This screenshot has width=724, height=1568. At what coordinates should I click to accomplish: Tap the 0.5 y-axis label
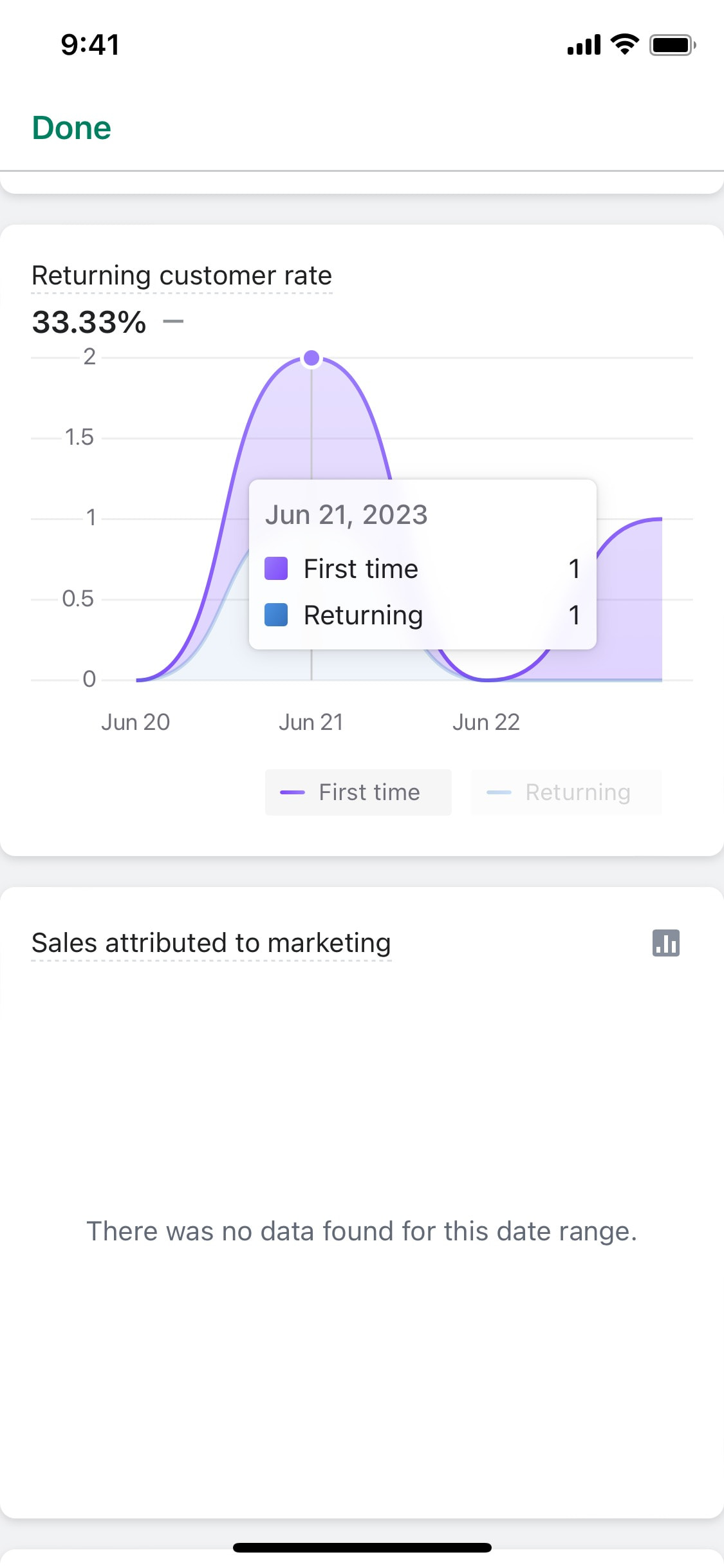[x=78, y=599]
